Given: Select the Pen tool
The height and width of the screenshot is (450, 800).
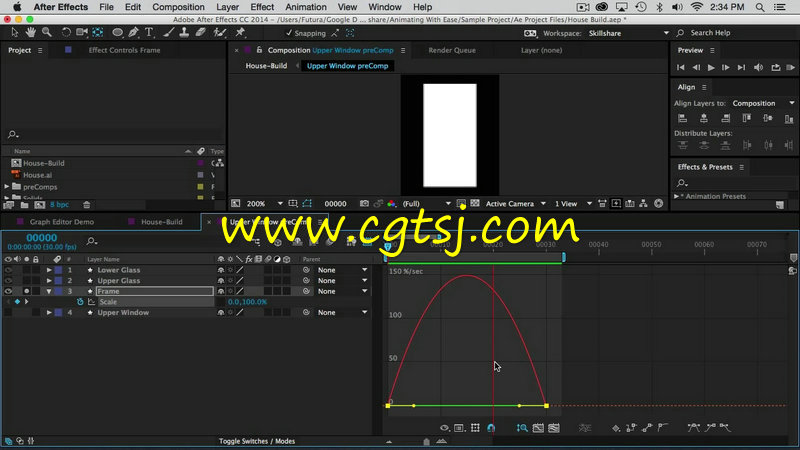Looking at the screenshot, I should click(x=134, y=33).
